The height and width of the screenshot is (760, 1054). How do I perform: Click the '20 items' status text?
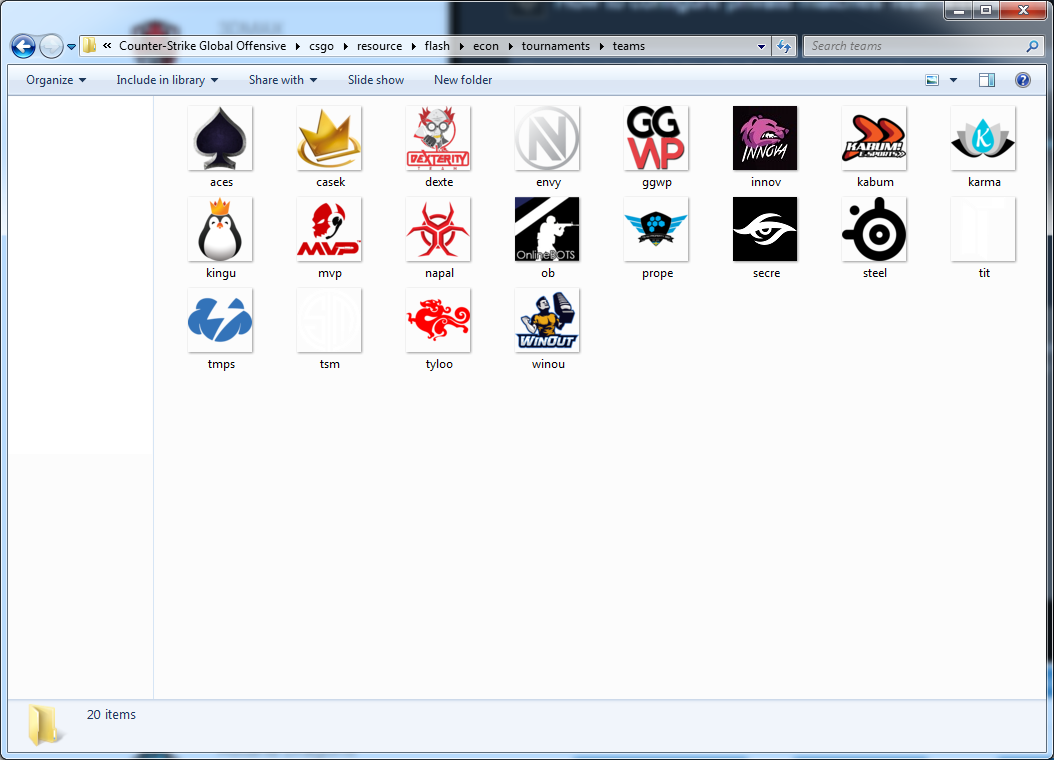(x=111, y=714)
